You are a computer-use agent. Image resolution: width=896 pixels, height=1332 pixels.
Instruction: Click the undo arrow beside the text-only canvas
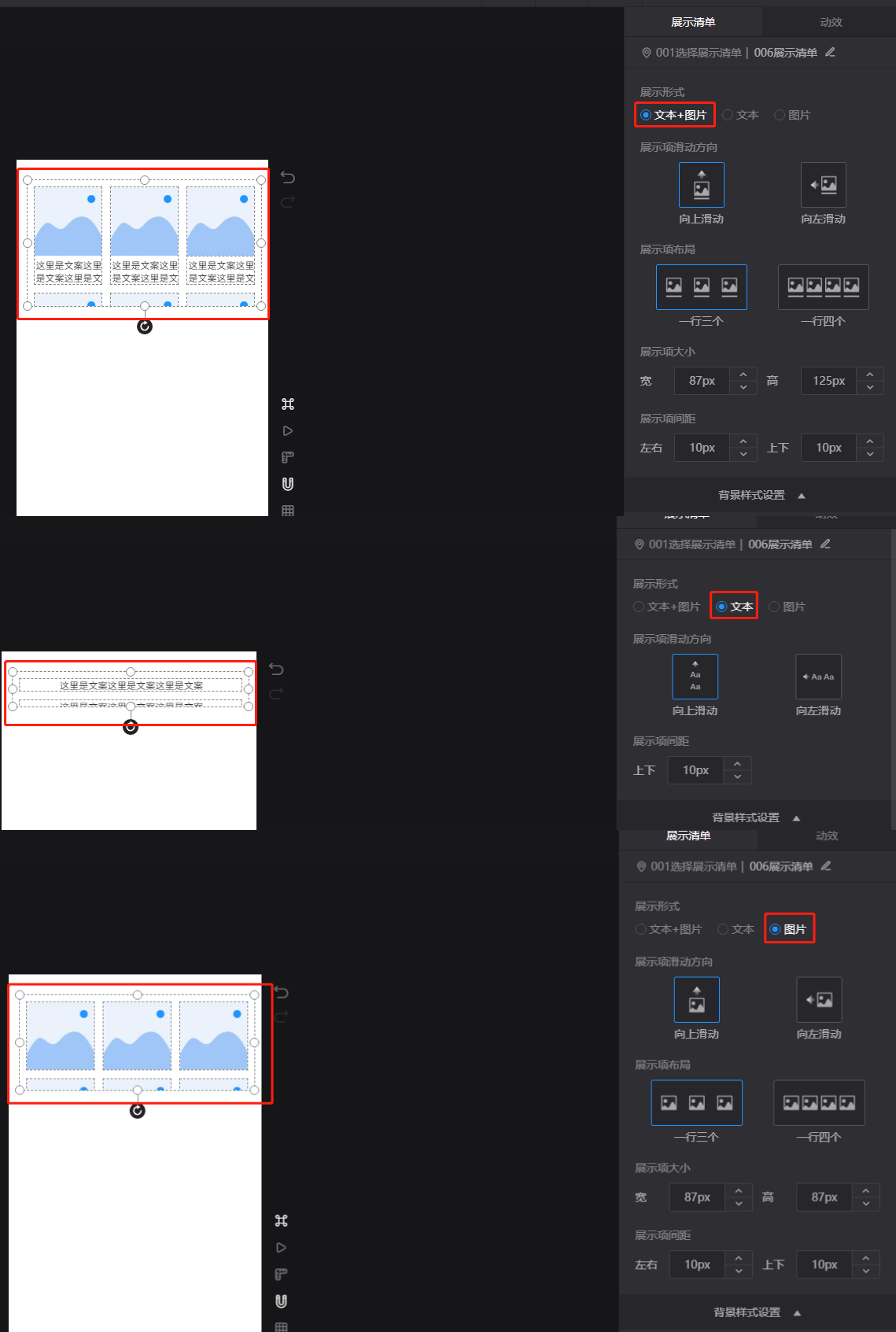point(276,669)
